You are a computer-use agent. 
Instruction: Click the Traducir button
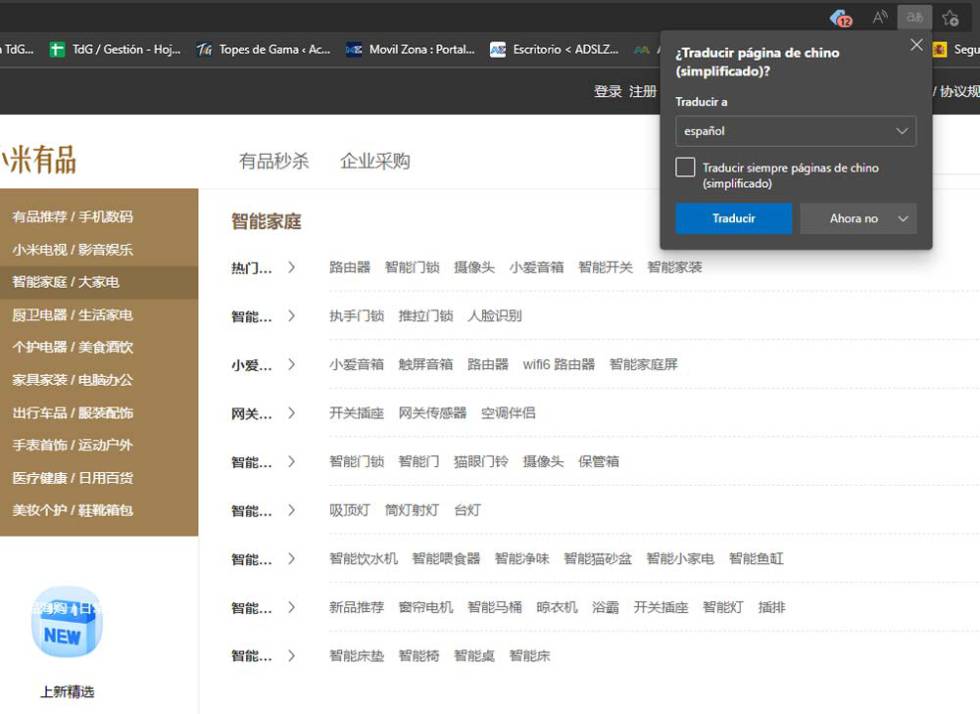tap(734, 218)
